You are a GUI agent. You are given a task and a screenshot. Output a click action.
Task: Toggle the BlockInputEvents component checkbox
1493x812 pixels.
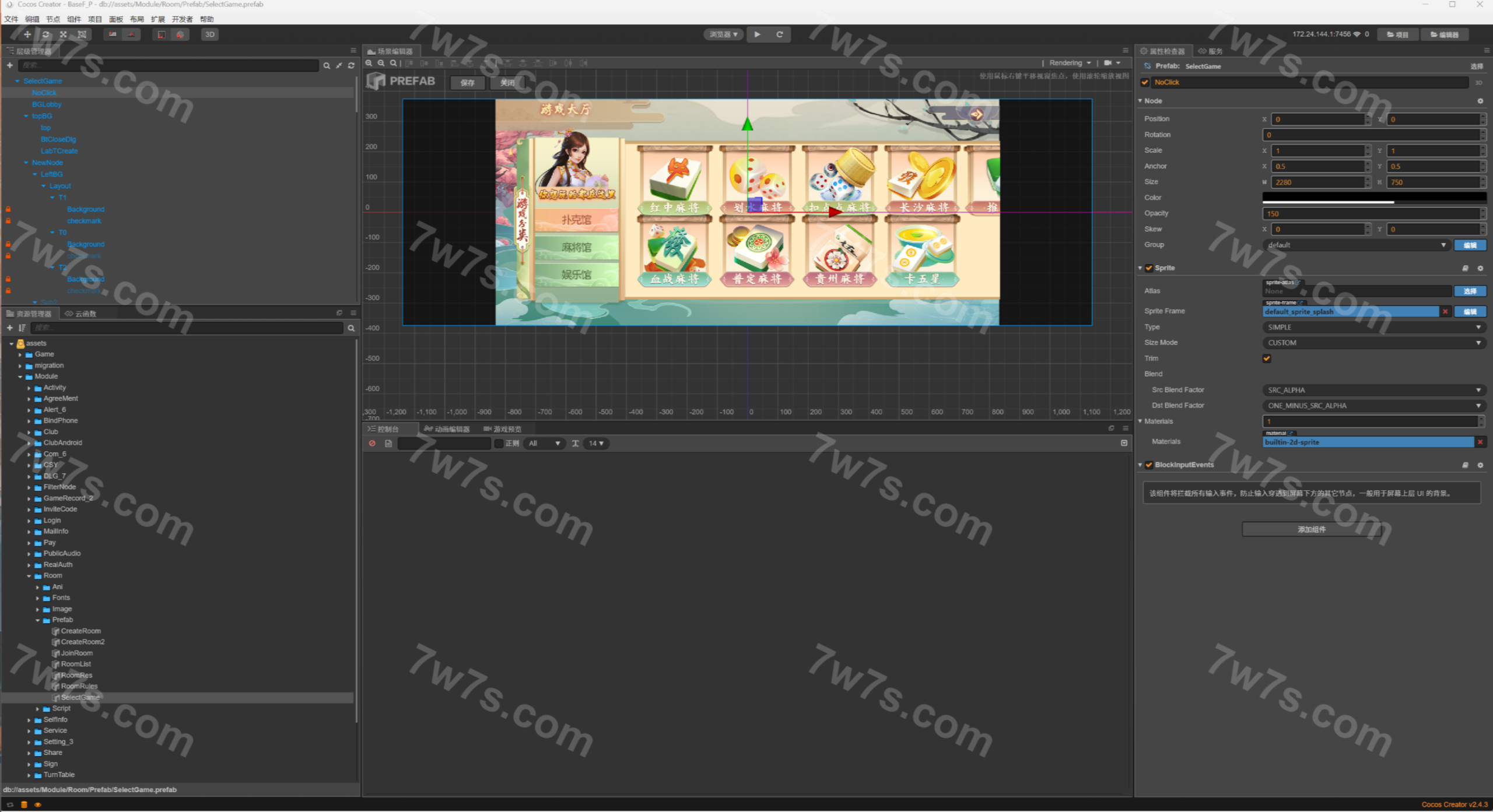pos(1149,465)
